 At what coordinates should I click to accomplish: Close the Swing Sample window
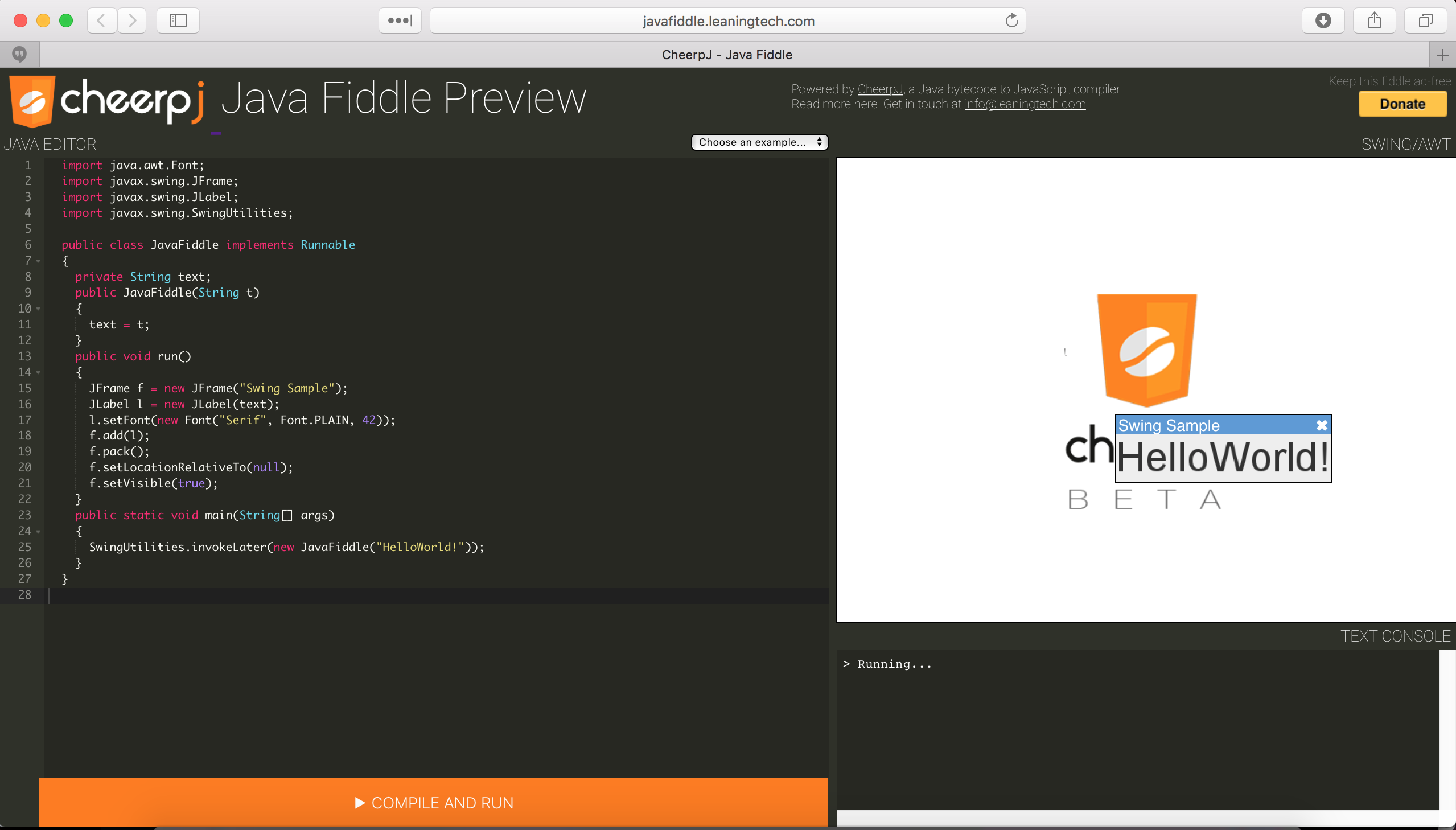pyautogui.click(x=1322, y=425)
